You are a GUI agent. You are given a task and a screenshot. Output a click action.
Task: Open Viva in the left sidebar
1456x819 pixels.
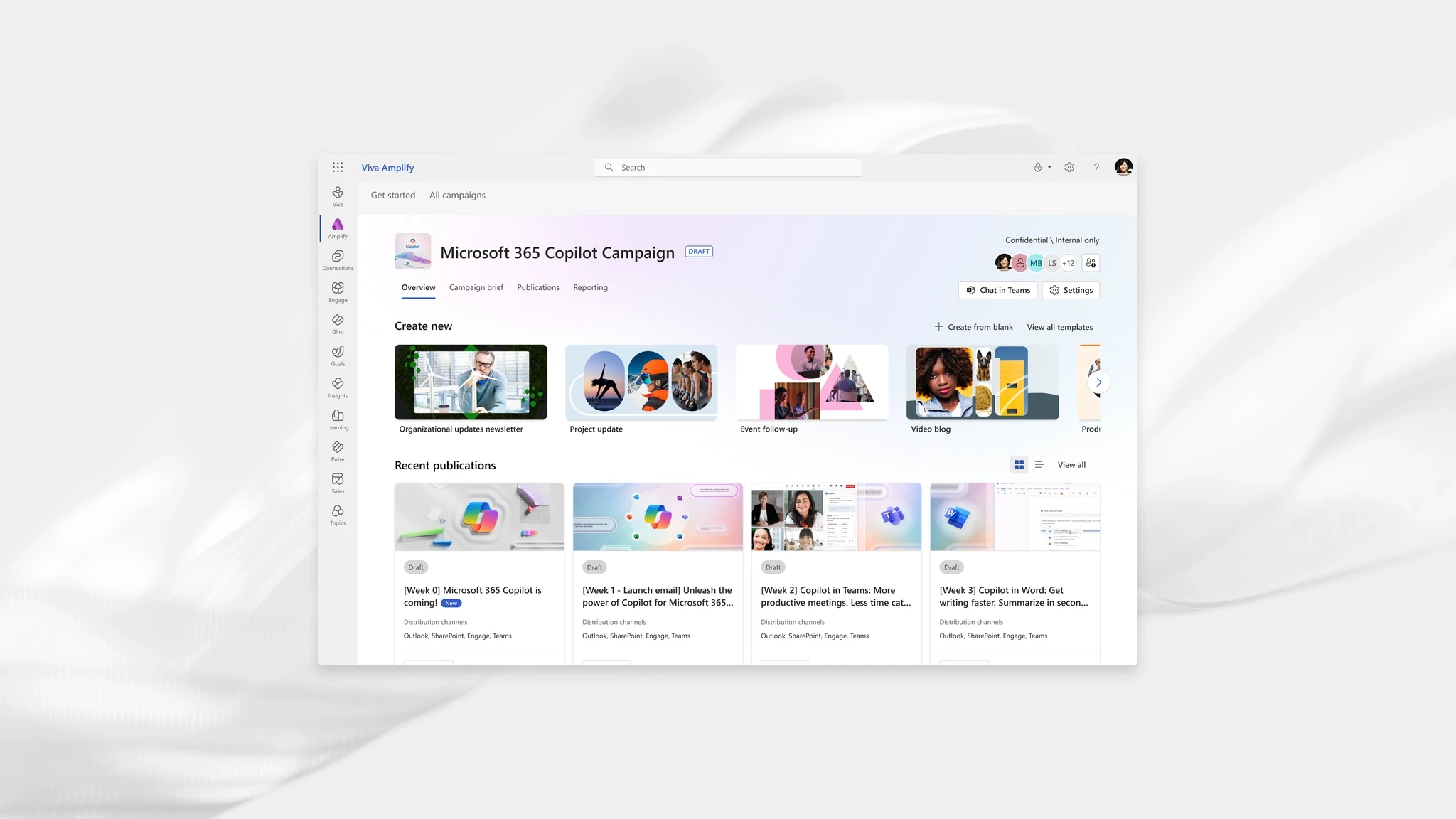coord(338,196)
